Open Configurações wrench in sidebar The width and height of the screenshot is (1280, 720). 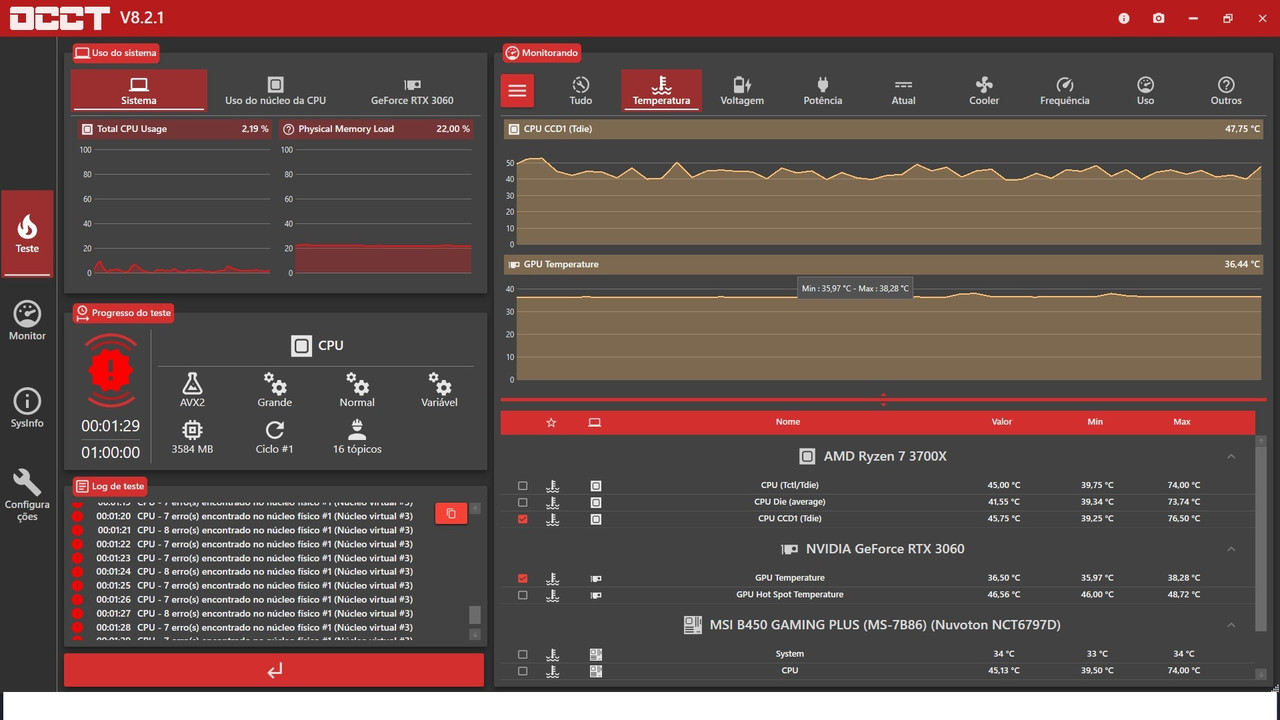[27, 495]
